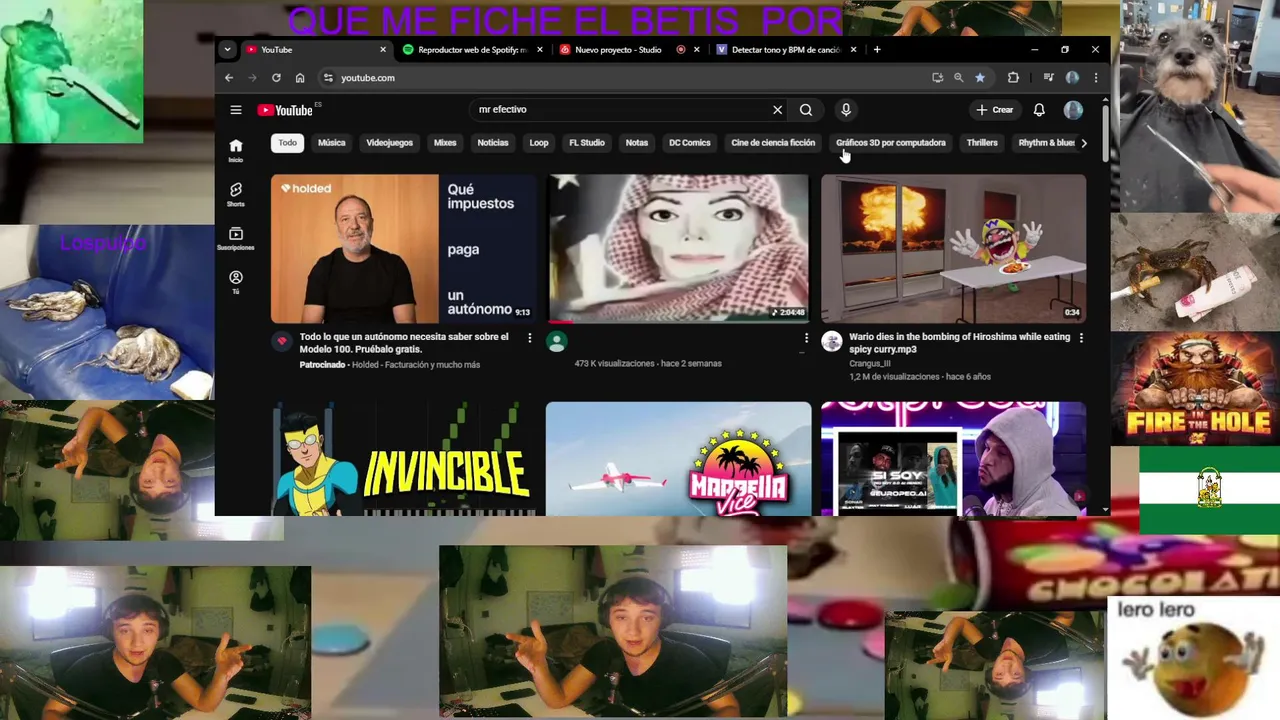The image size is (1280, 720).
Task: Select the Videojuegos filter chip
Action: 390,143
